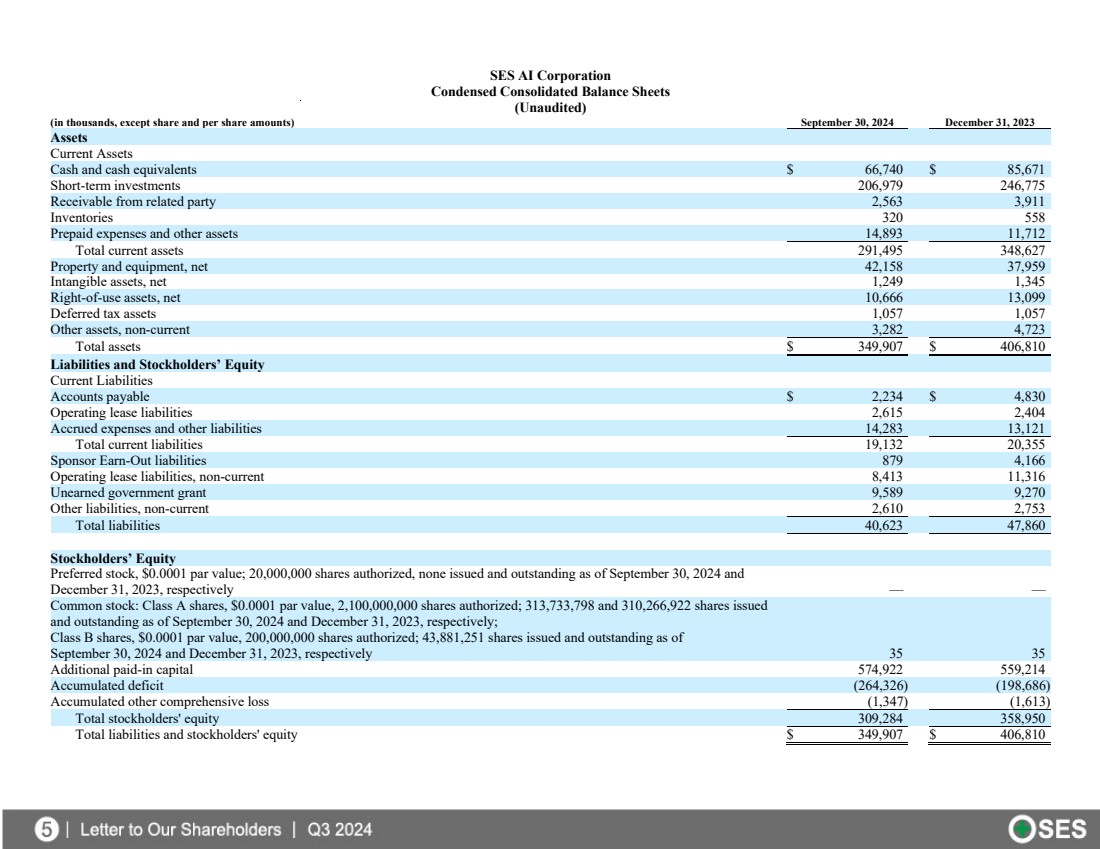The width and height of the screenshot is (1100, 849).
Task: Click the 'Intangible assets, net' label
Action: (108, 282)
